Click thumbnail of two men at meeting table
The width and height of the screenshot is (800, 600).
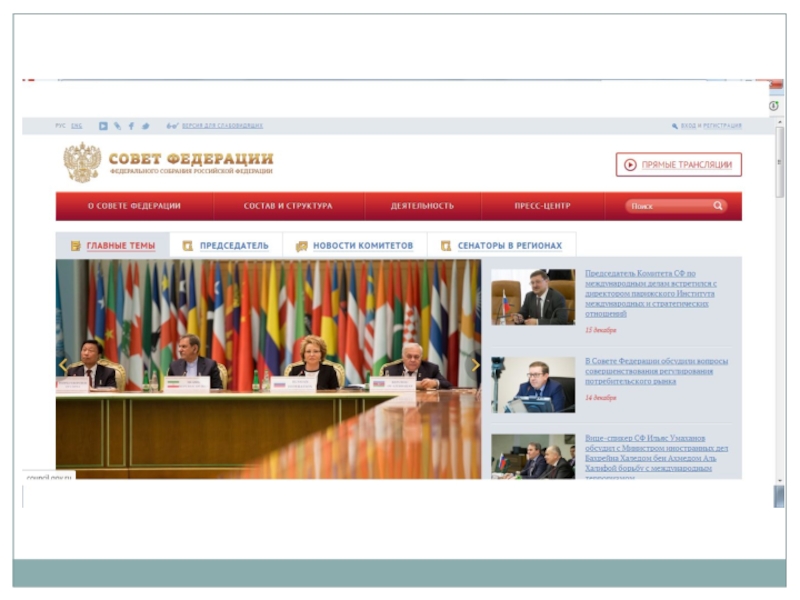(533, 456)
